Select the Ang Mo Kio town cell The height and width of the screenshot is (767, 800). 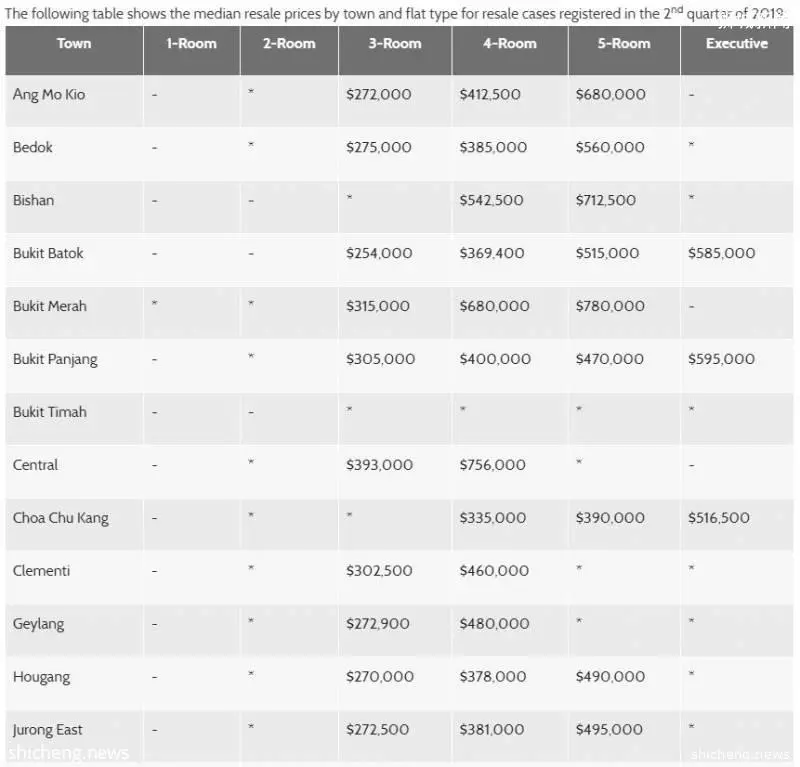click(x=74, y=101)
